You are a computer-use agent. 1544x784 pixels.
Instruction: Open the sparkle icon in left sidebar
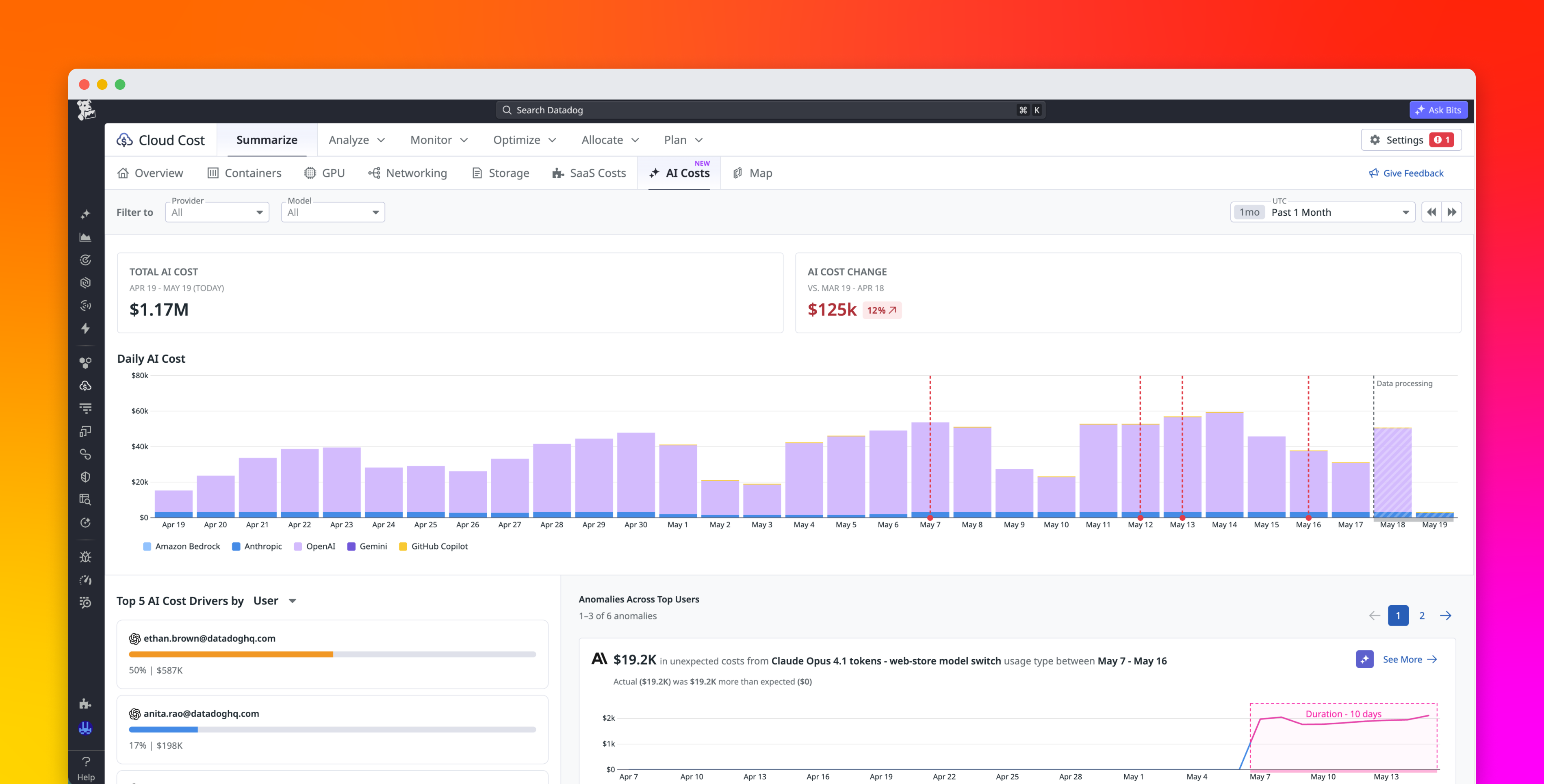(x=86, y=214)
